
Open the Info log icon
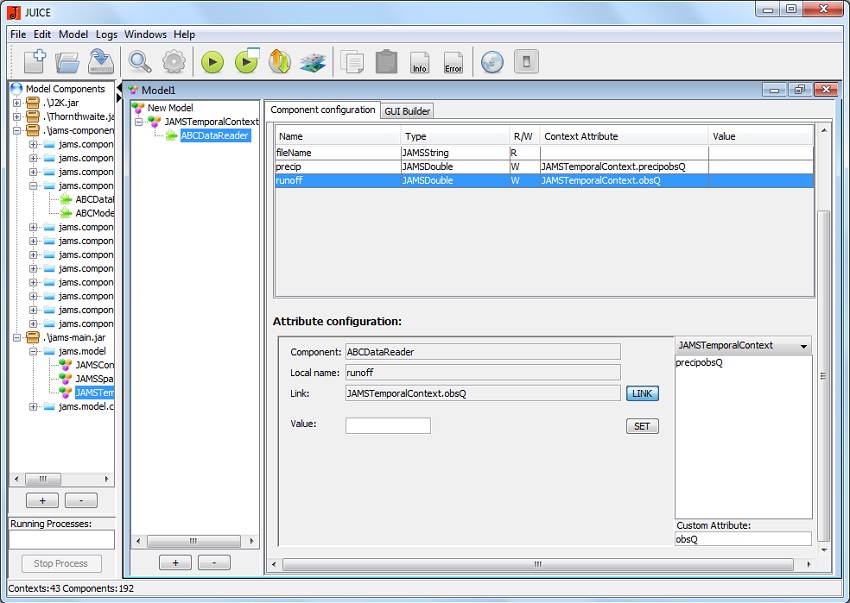[x=419, y=62]
